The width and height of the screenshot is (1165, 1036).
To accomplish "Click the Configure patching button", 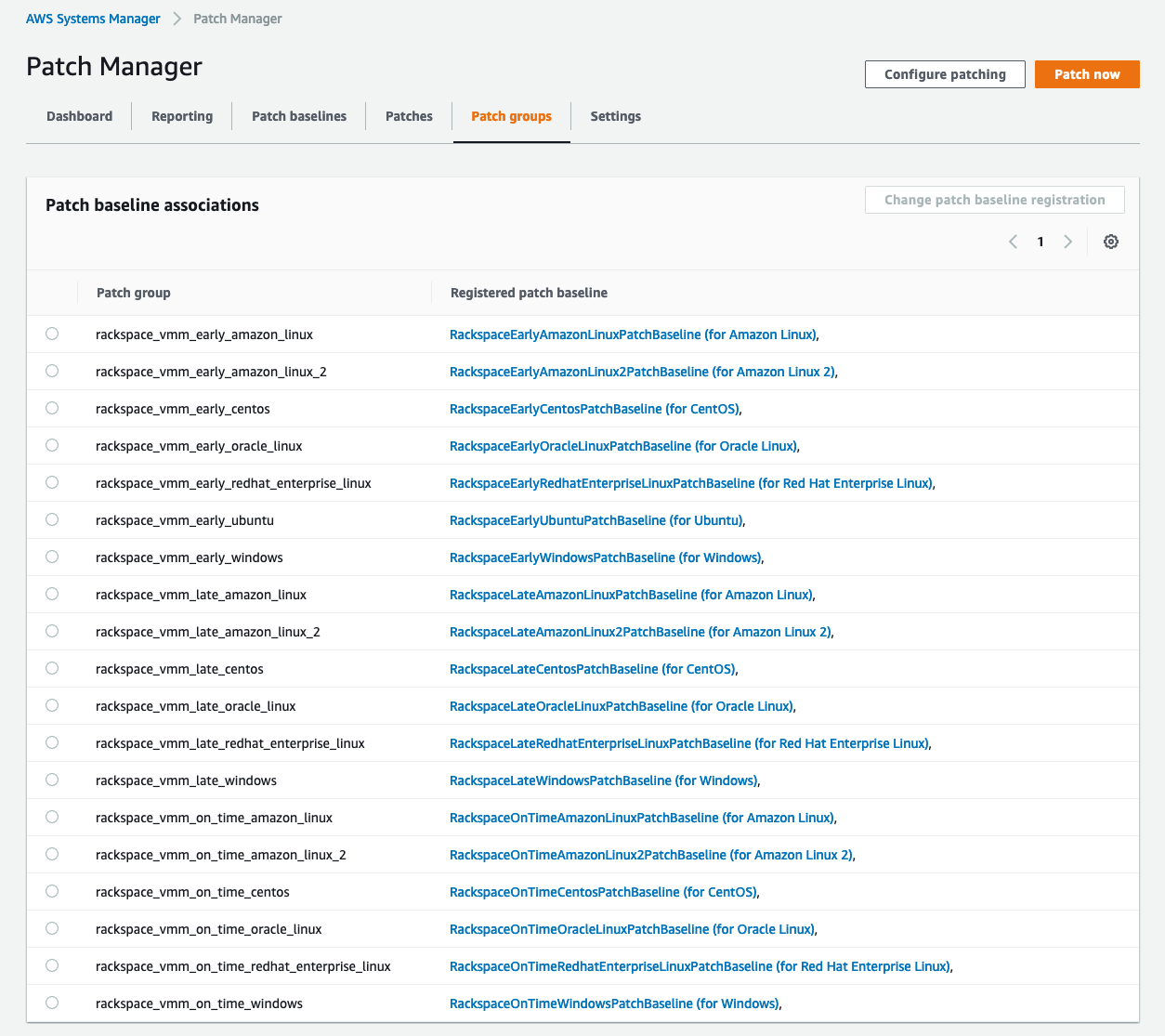I will [x=945, y=73].
